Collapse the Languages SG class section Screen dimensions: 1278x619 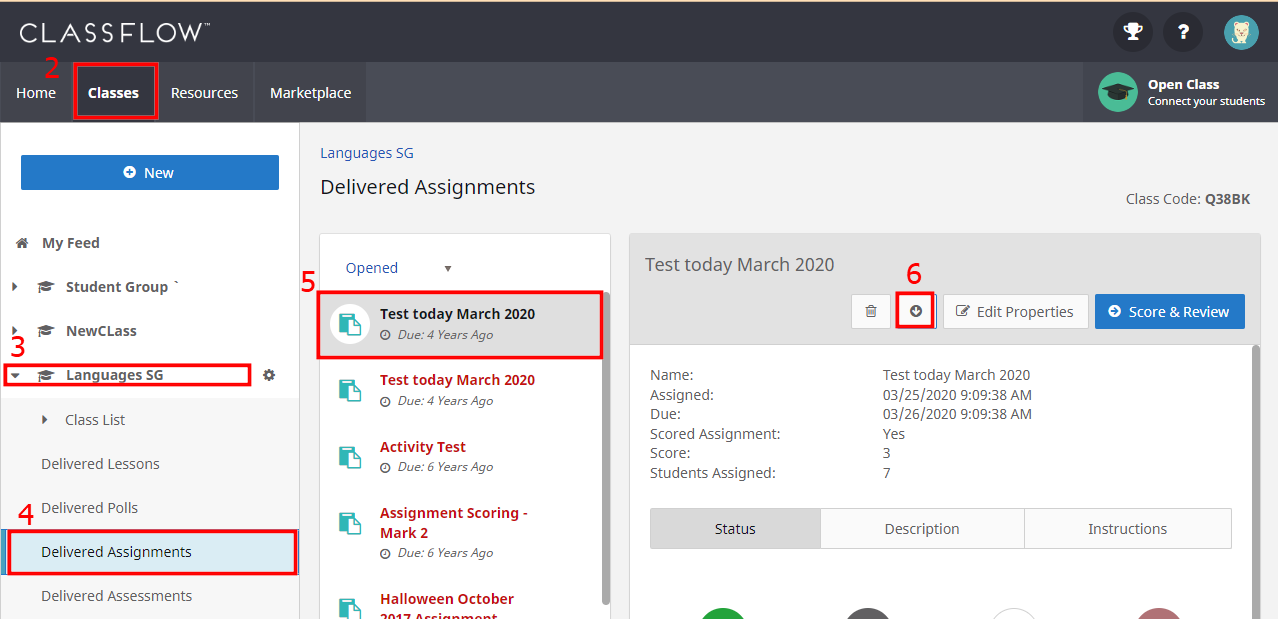(x=14, y=374)
